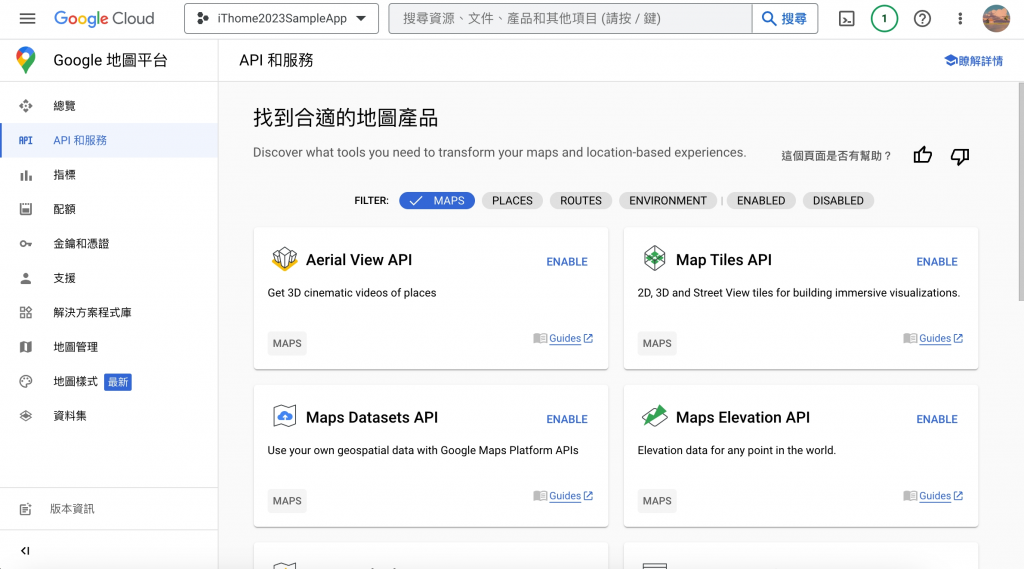
Task: Give thumbs down page feedback
Action: click(x=959, y=155)
